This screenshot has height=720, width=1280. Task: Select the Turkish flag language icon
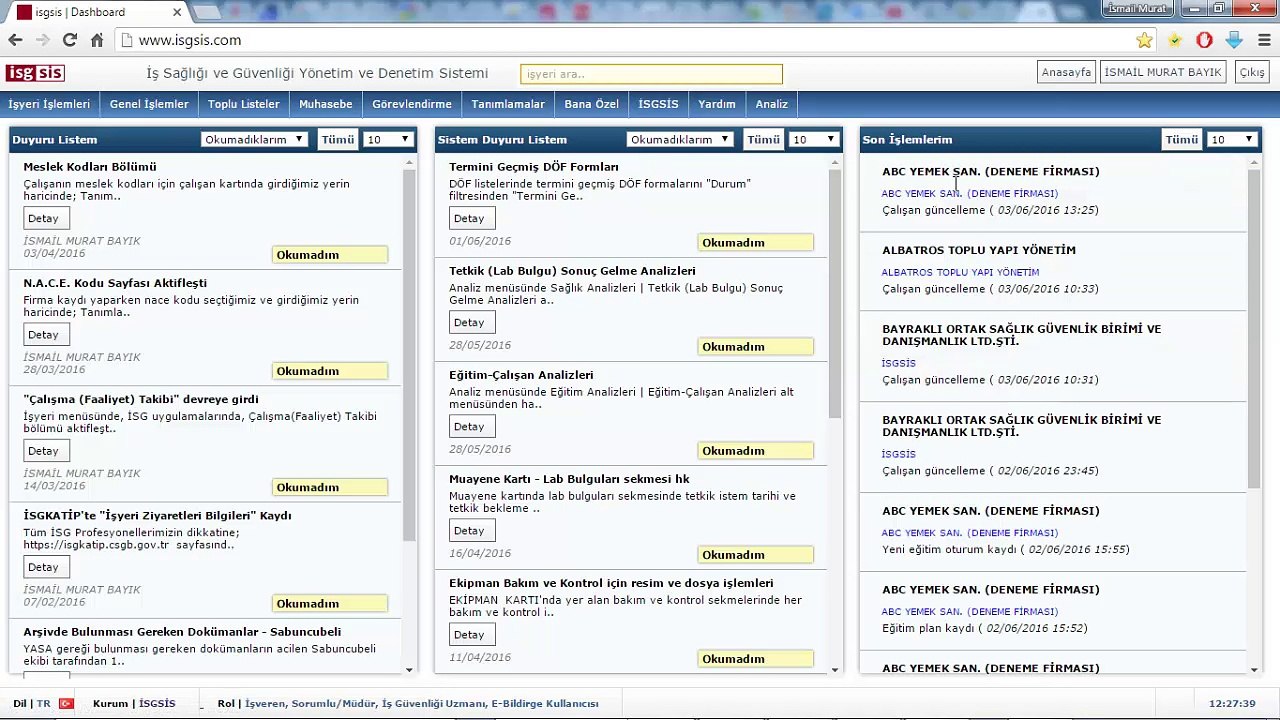pos(66,703)
